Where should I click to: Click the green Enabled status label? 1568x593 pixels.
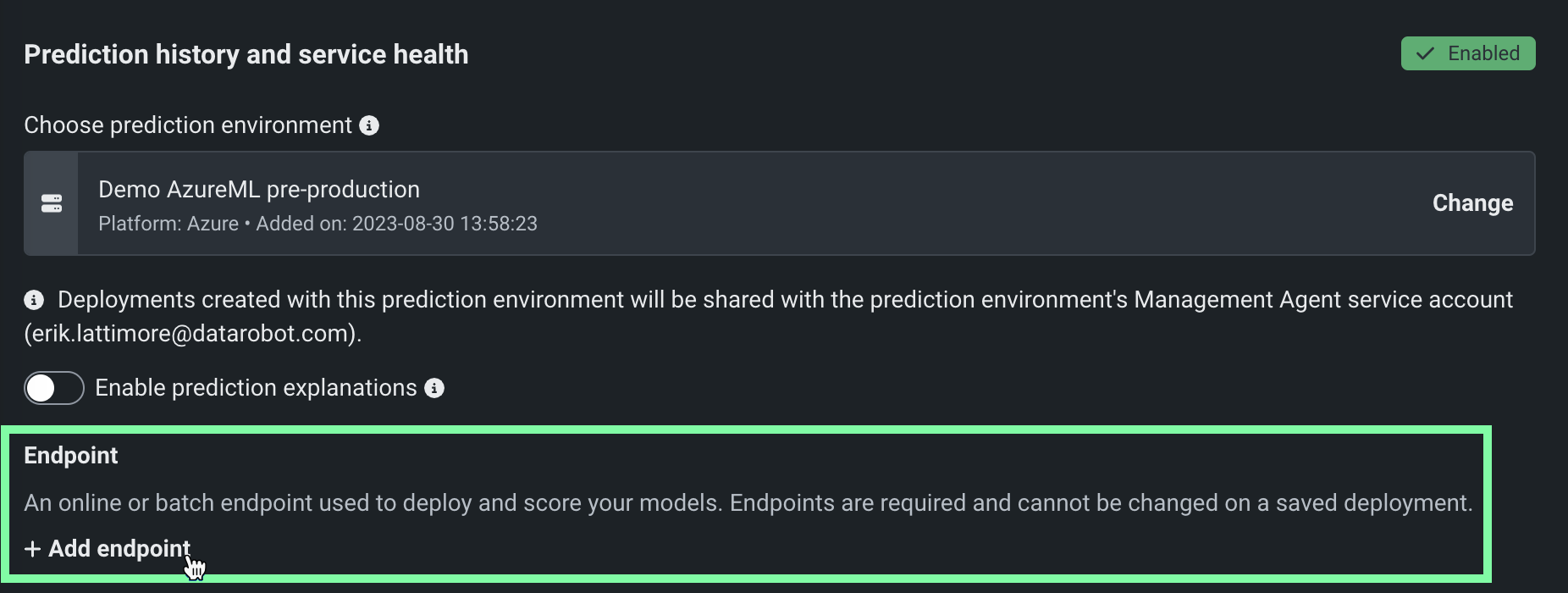[x=1483, y=53]
